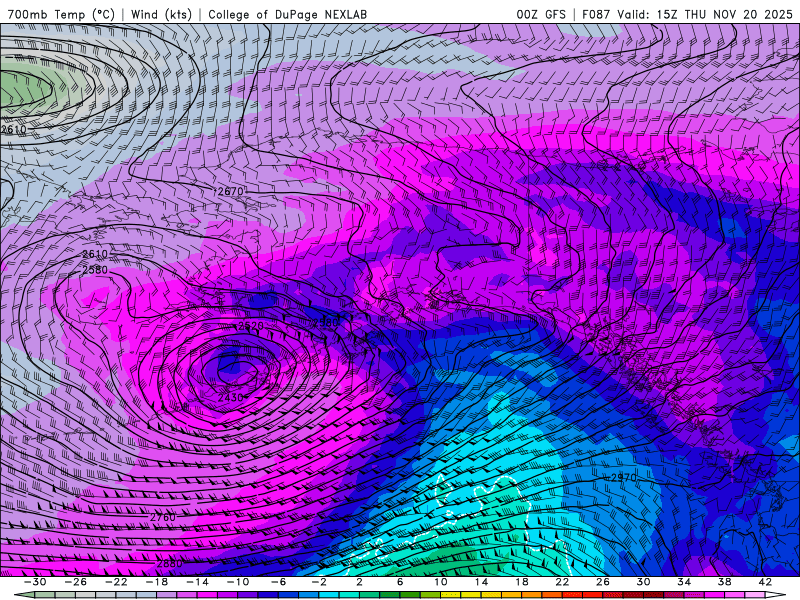This screenshot has height=600, width=800.
Task: Click the 2520 height contour label
Action: pos(251,326)
